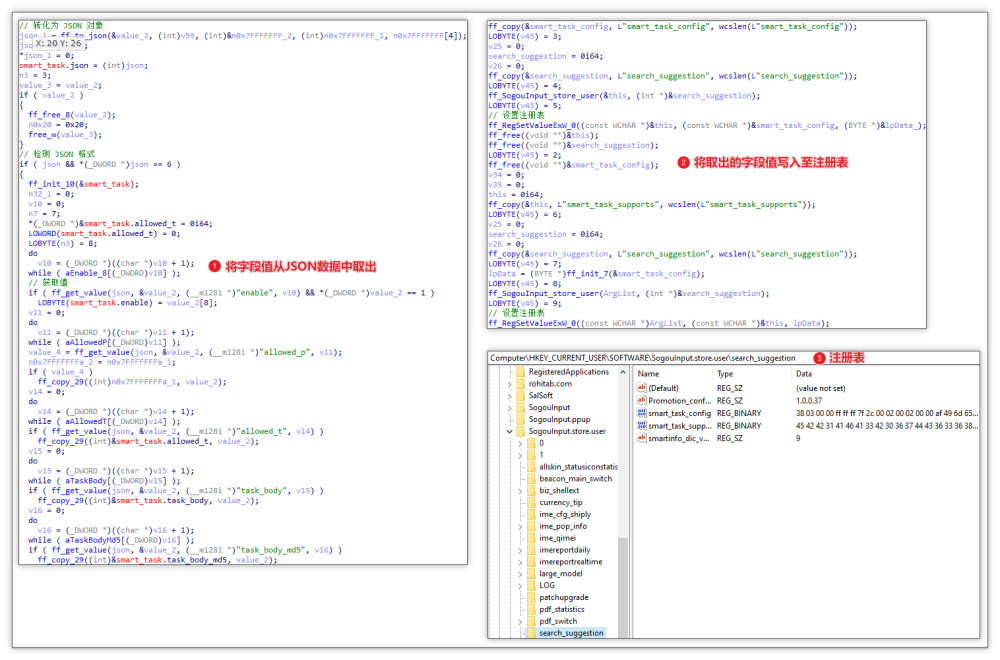Select the search_suggestion key in tree

coord(570,632)
